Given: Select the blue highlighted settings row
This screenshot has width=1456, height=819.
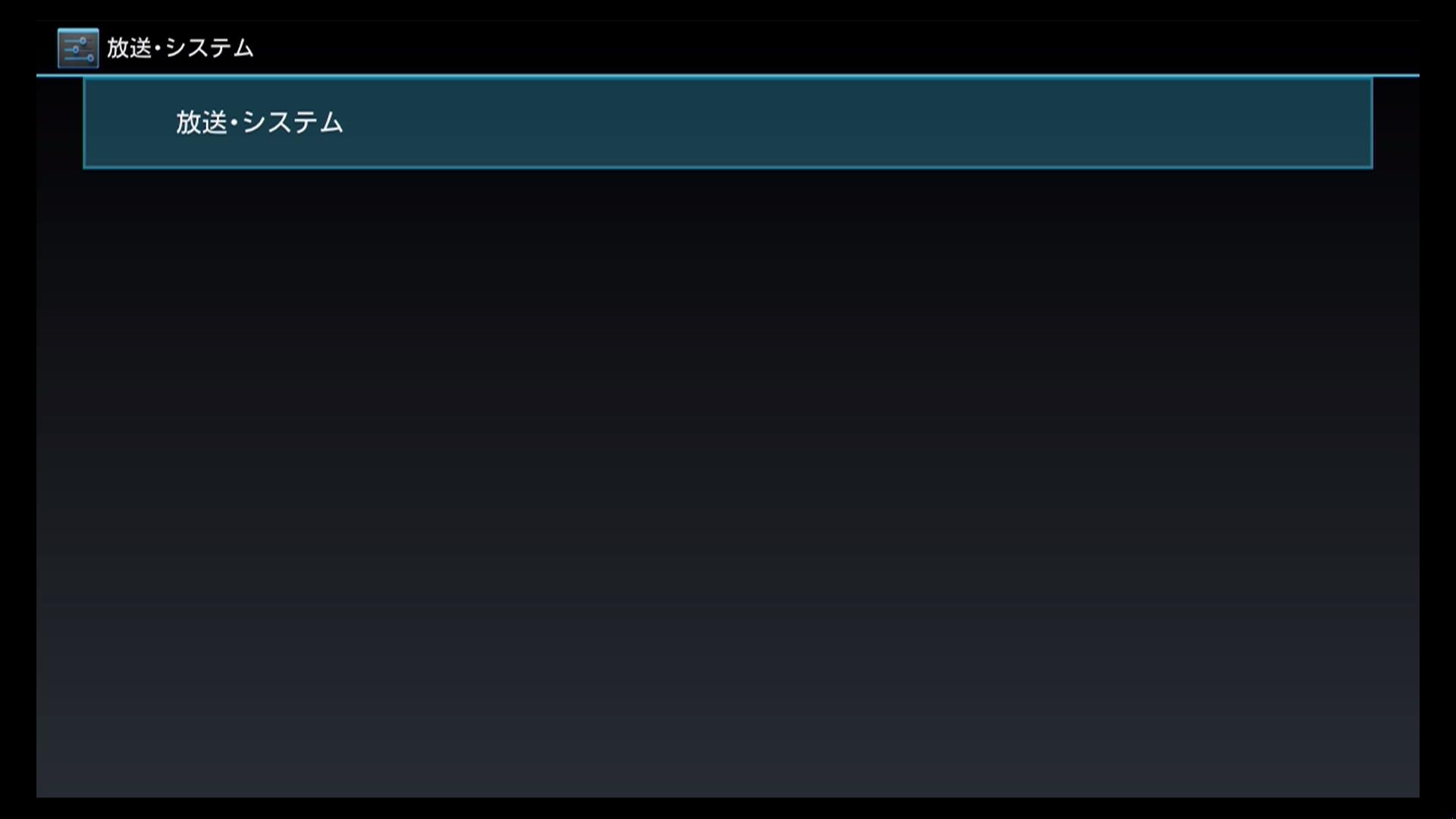Looking at the screenshot, I should 728,123.
